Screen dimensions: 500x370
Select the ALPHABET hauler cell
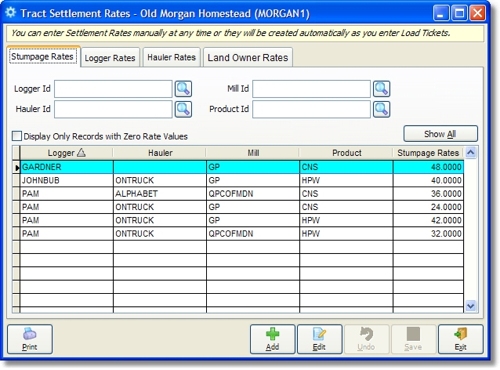click(160, 194)
